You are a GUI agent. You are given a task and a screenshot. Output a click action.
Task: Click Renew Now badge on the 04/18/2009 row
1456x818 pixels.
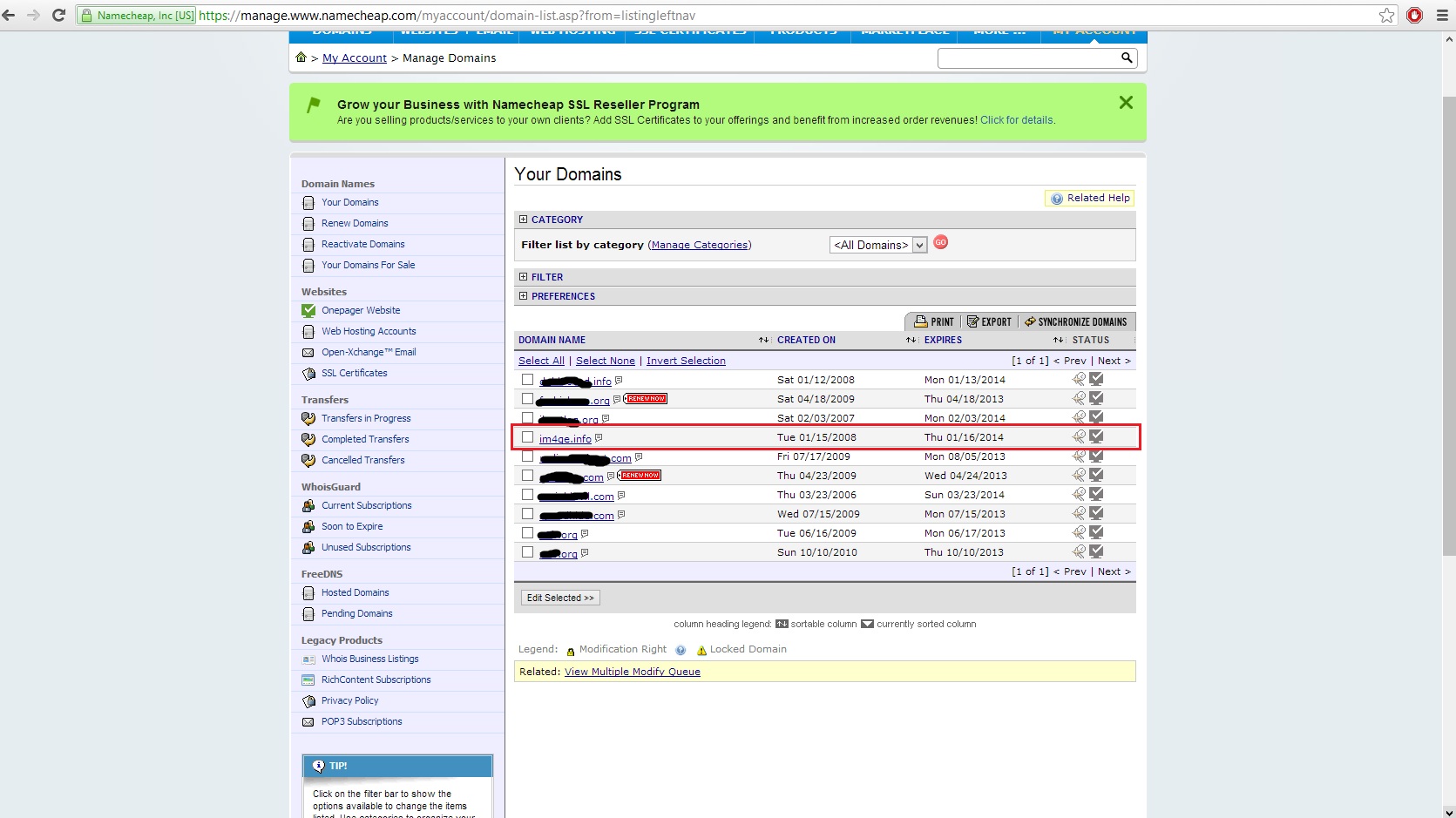[x=646, y=399]
